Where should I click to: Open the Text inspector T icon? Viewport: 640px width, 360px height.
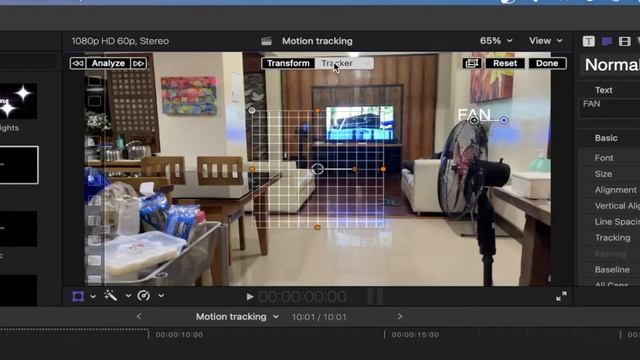pos(588,41)
